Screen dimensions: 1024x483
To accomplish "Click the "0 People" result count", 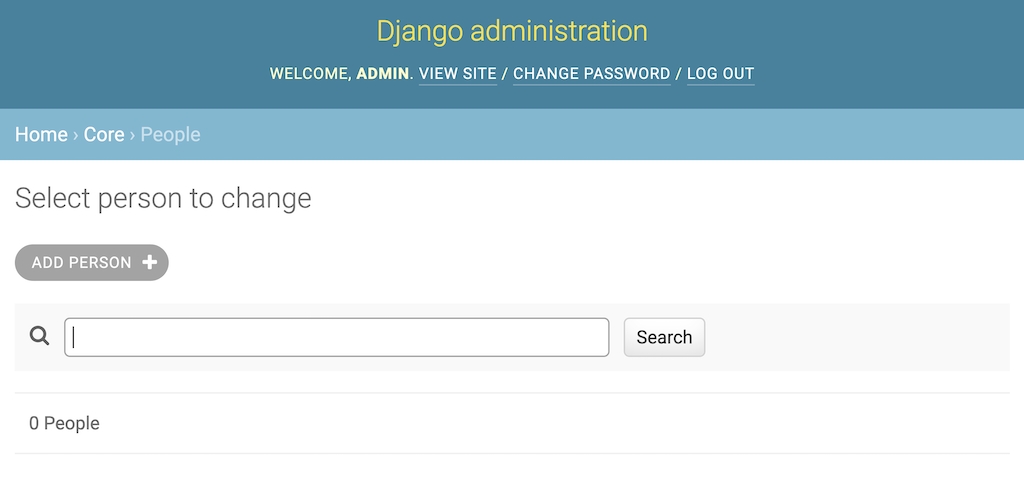I will tap(64, 423).
